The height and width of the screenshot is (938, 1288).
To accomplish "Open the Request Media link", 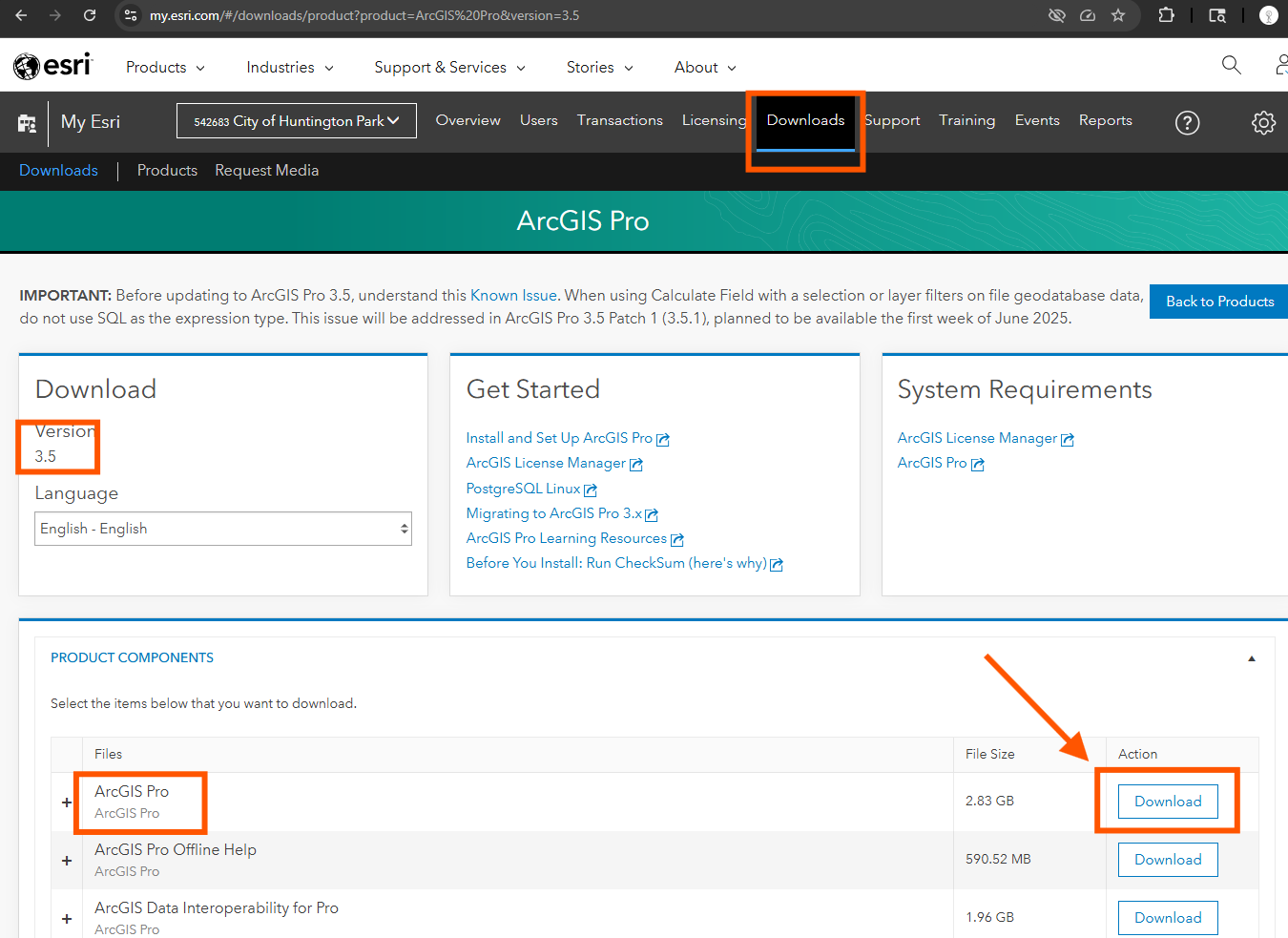I will click(x=266, y=170).
